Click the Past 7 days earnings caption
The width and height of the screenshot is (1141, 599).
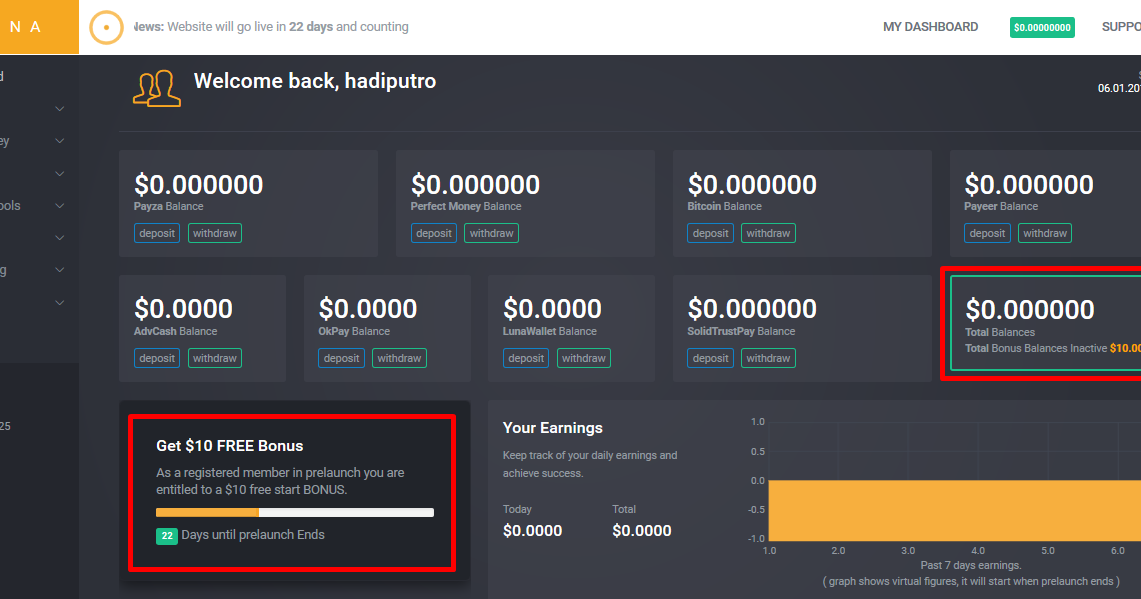pos(971,565)
